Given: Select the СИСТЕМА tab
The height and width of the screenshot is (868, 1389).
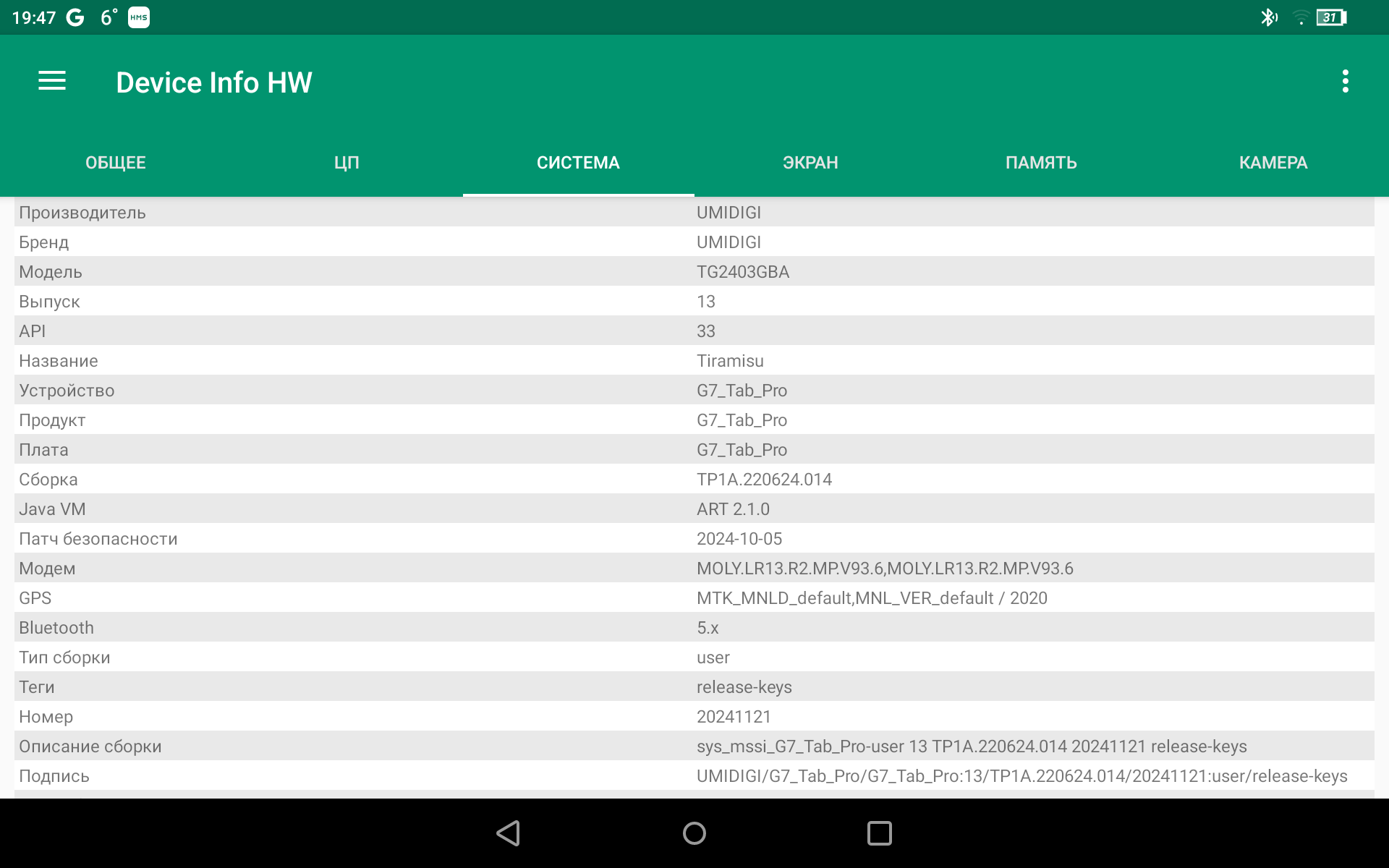Looking at the screenshot, I should [x=578, y=163].
